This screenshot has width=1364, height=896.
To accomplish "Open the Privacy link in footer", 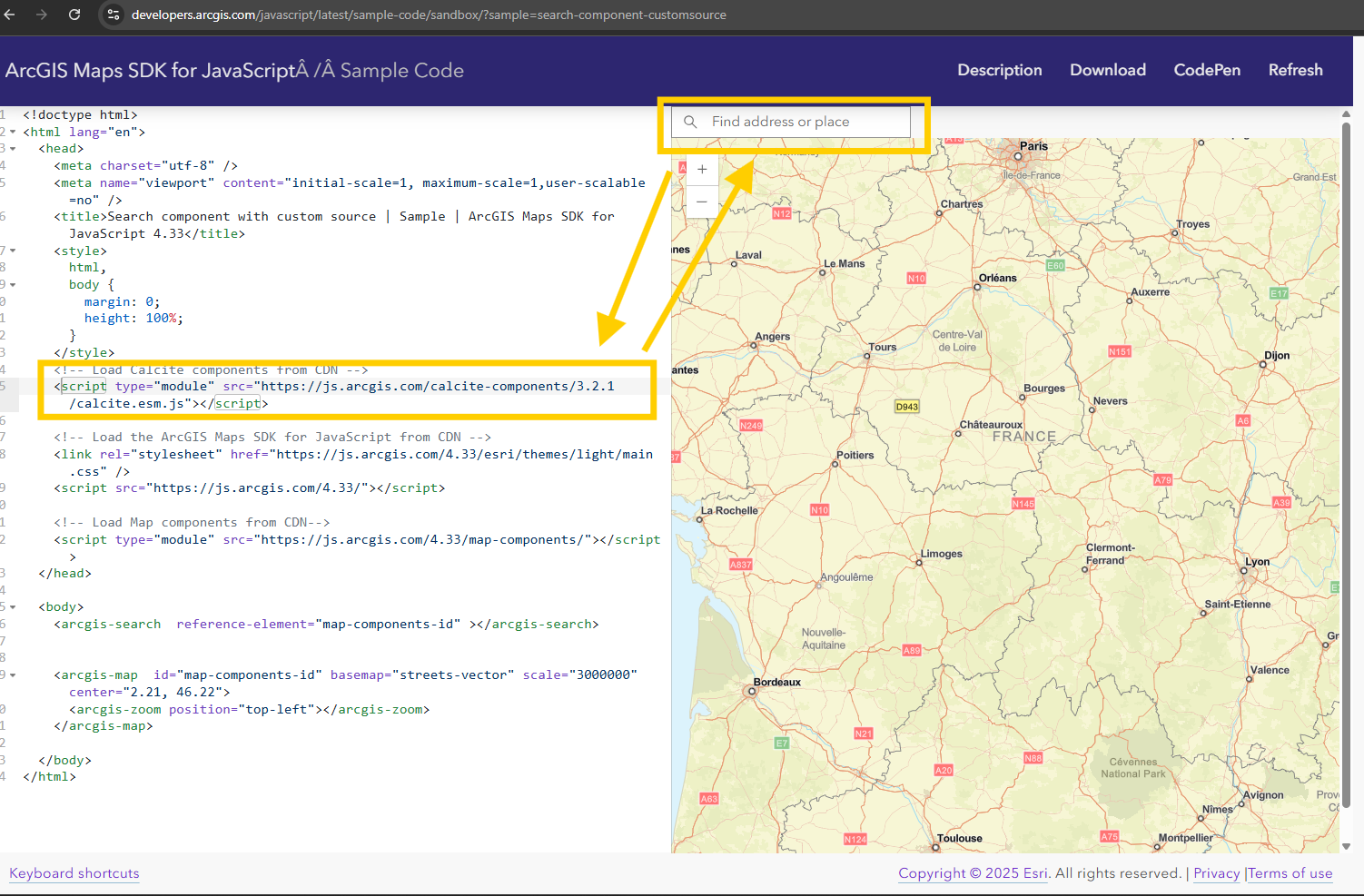I will tap(1217, 873).
